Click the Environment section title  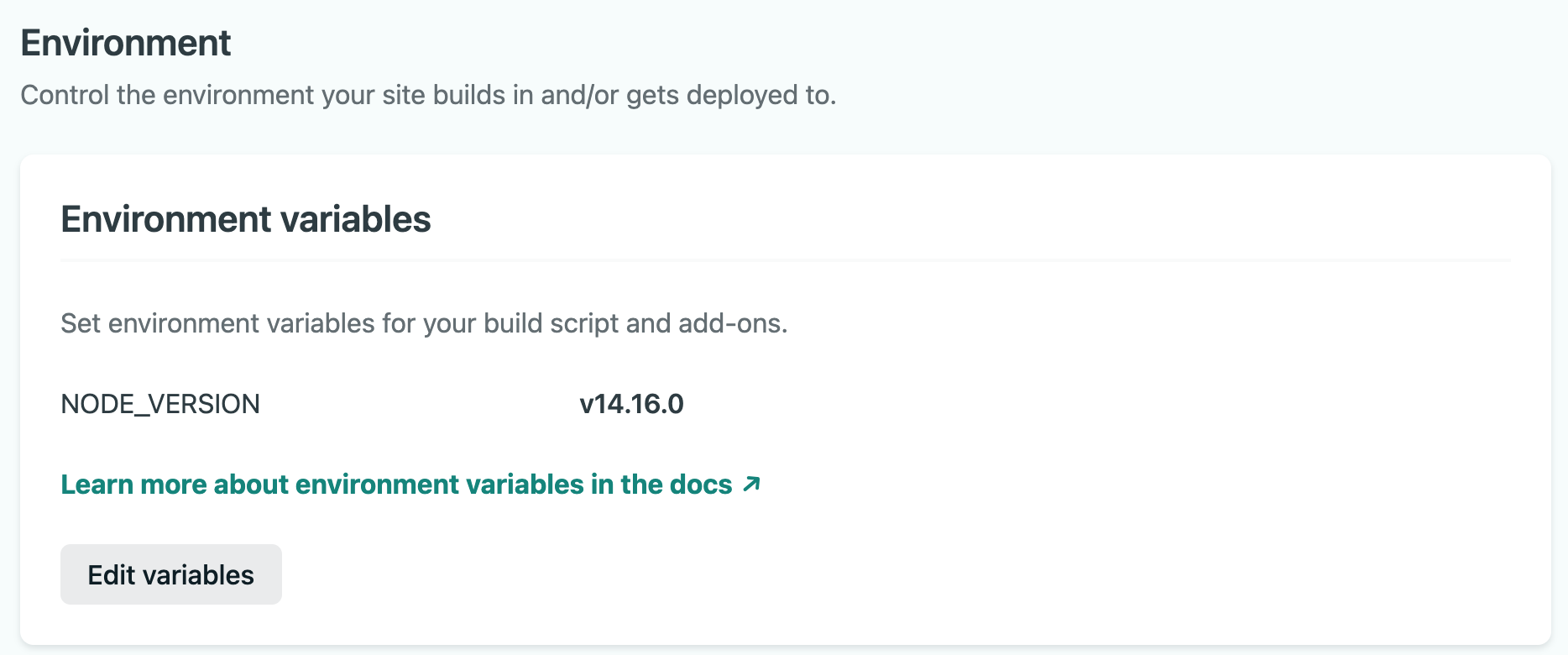click(x=126, y=43)
